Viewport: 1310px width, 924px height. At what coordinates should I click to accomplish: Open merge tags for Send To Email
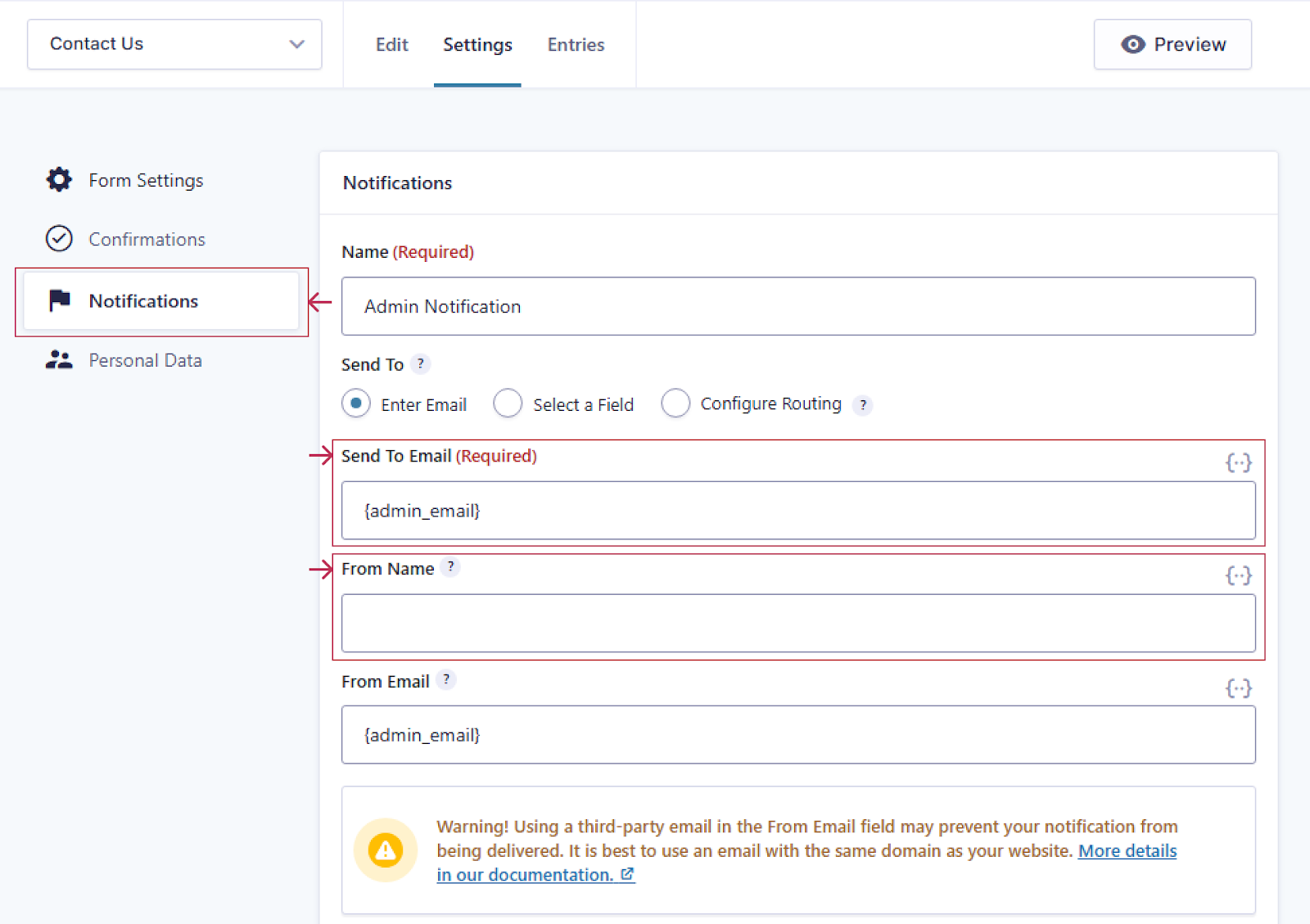point(1238,462)
